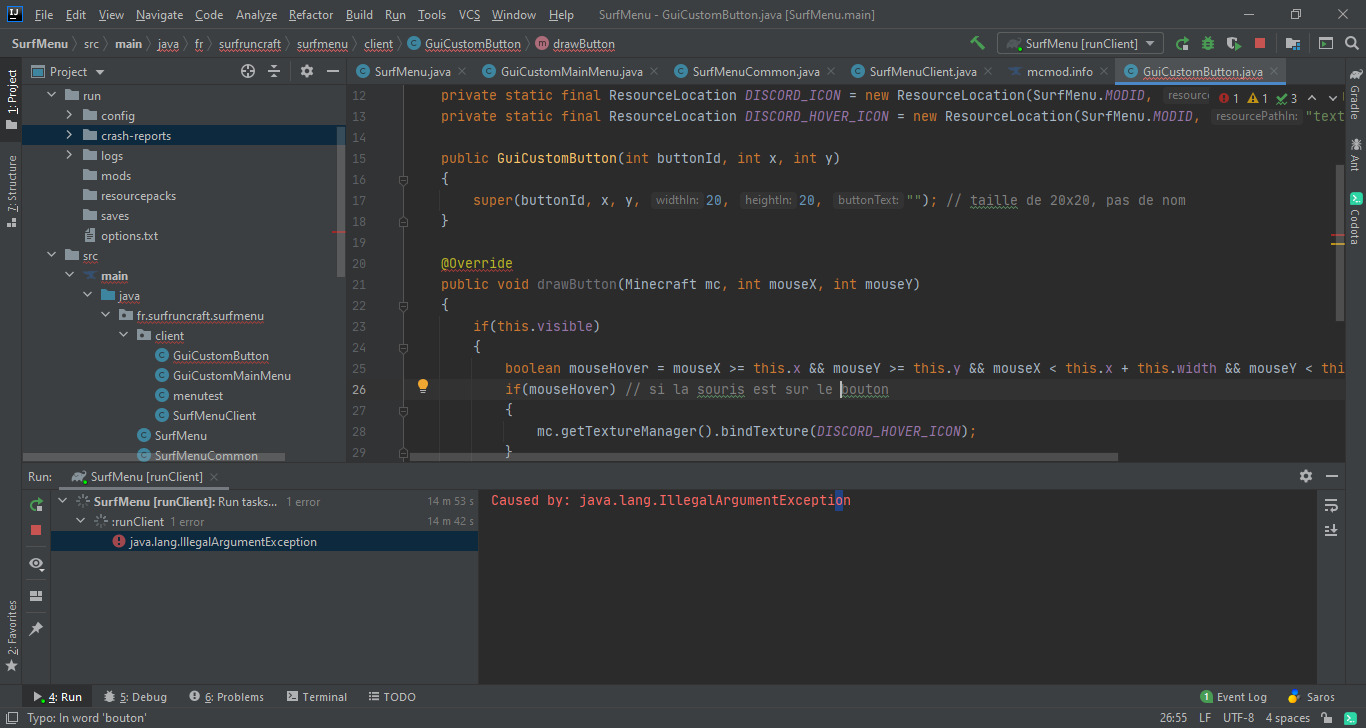
Task: Run SurfMenu with coverage
Action: (1234, 43)
